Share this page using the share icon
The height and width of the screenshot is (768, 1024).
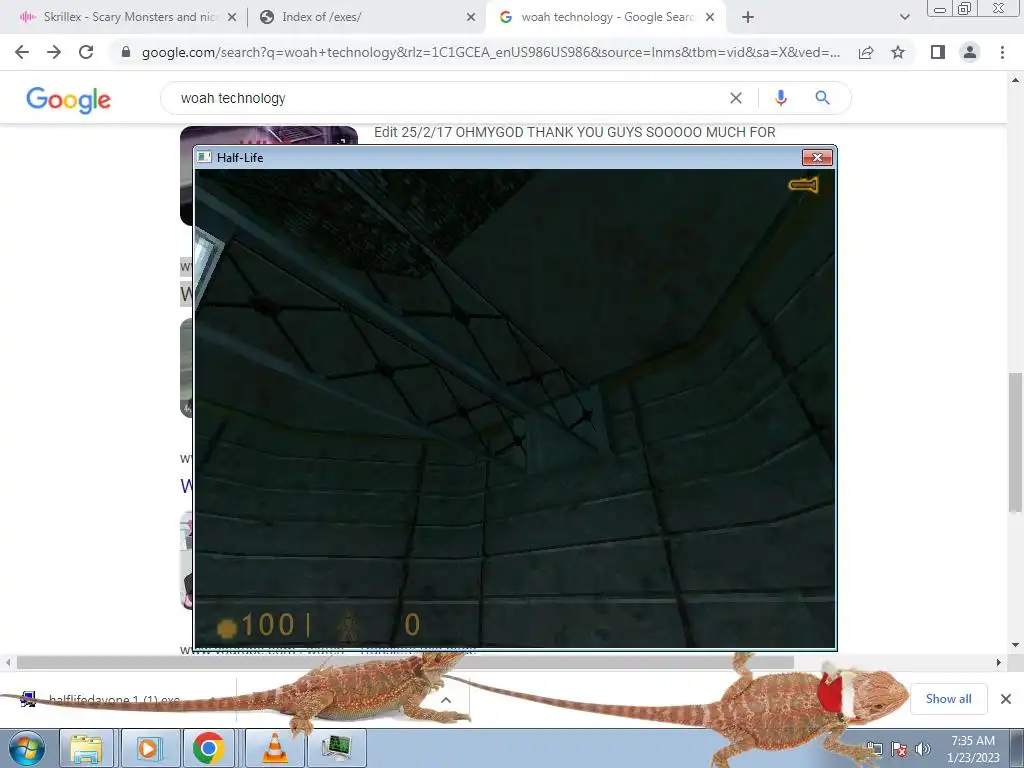pos(866,52)
